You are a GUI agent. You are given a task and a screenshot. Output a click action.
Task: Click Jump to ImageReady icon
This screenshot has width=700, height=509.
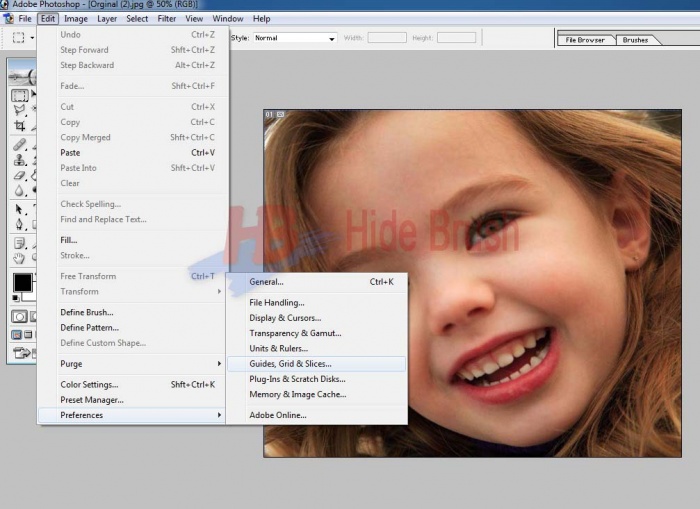[x=22, y=353]
